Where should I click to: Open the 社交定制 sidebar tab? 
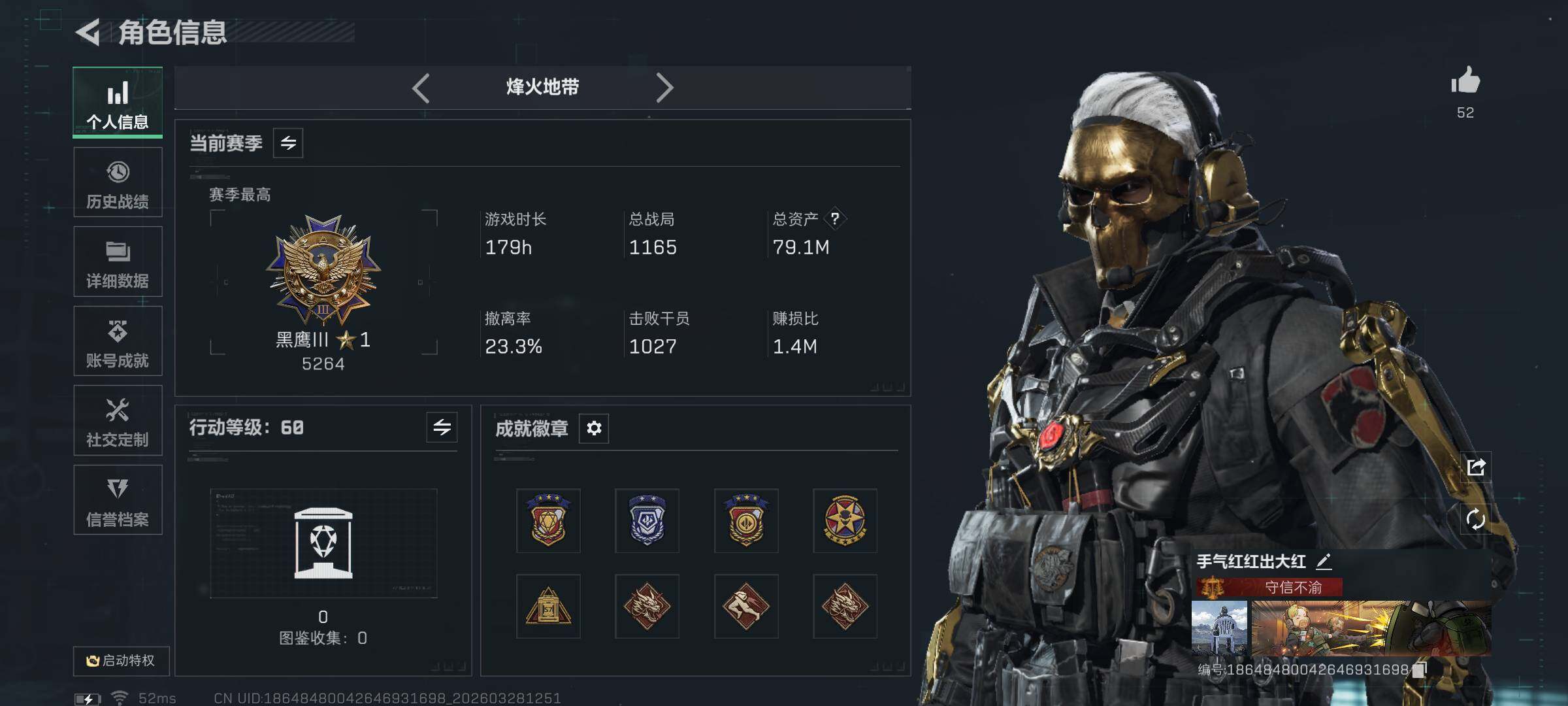click(x=118, y=420)
